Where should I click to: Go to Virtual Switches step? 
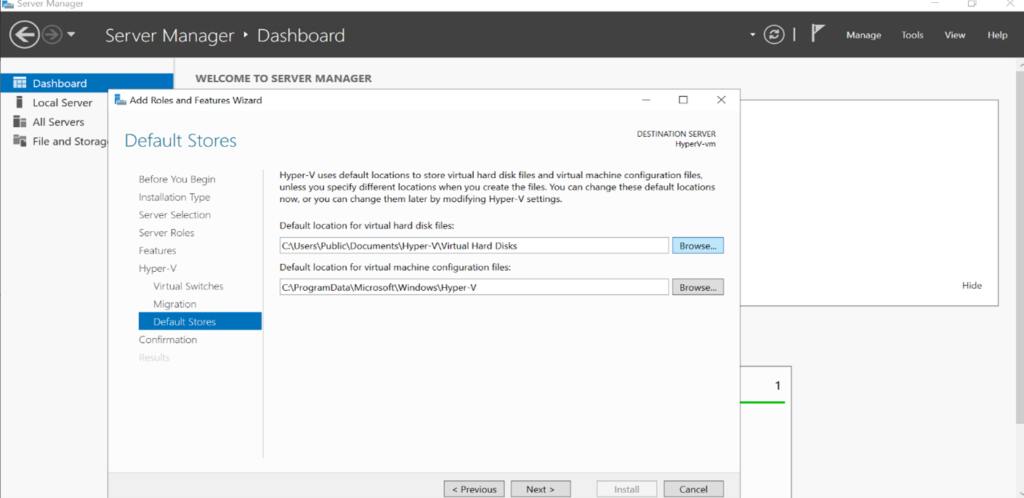(x=188, y=286)
